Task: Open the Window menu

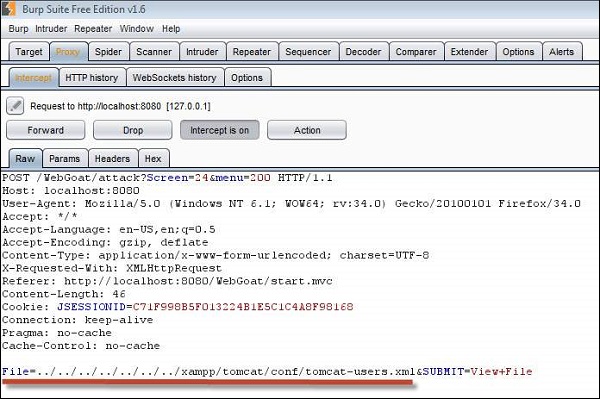Action: coord(137,29)
